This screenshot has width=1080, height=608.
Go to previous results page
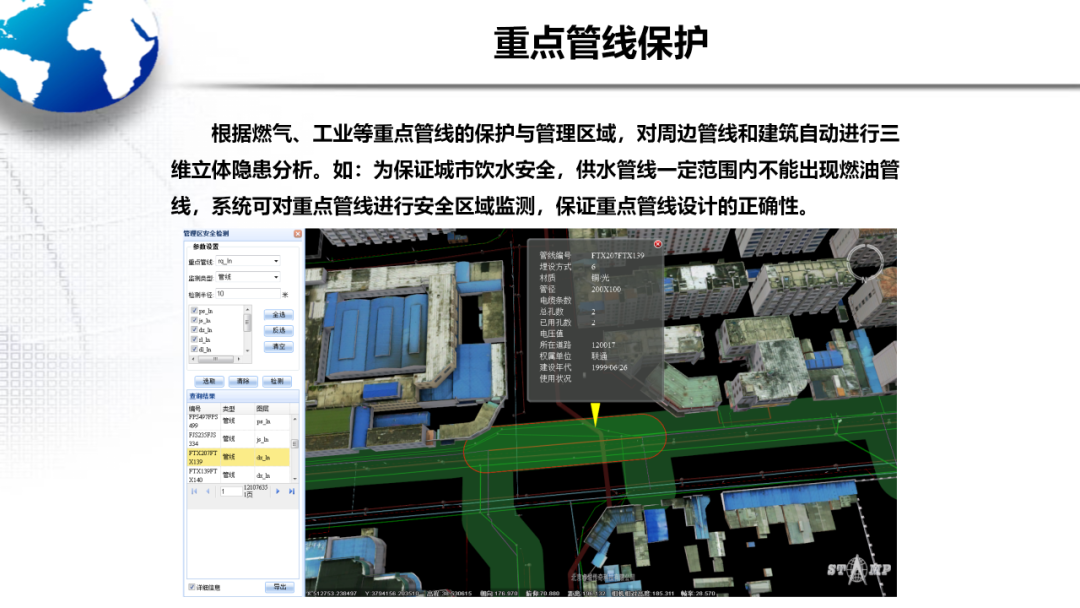tap(208, 492)
